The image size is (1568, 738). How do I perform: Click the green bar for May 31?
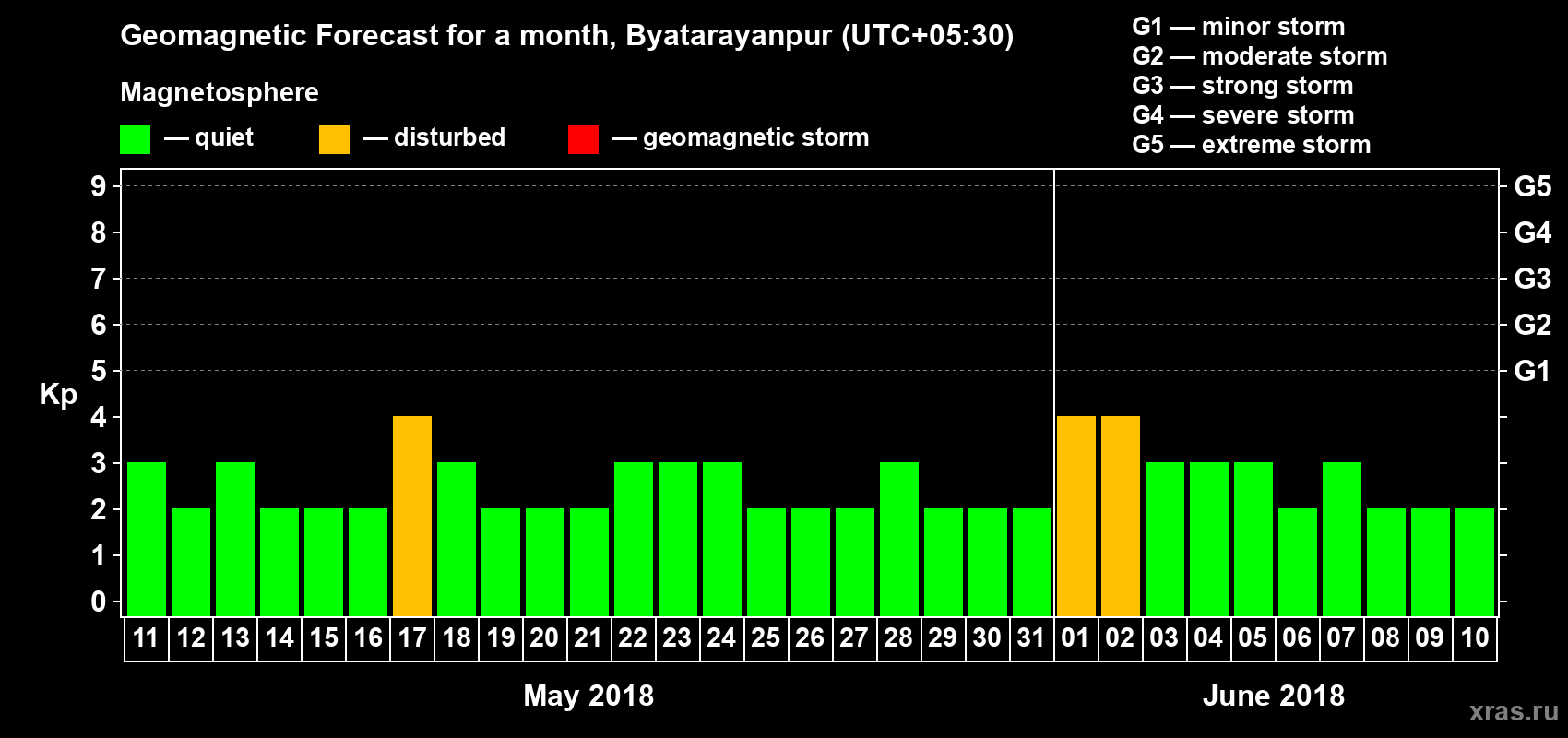(1032, 562)
